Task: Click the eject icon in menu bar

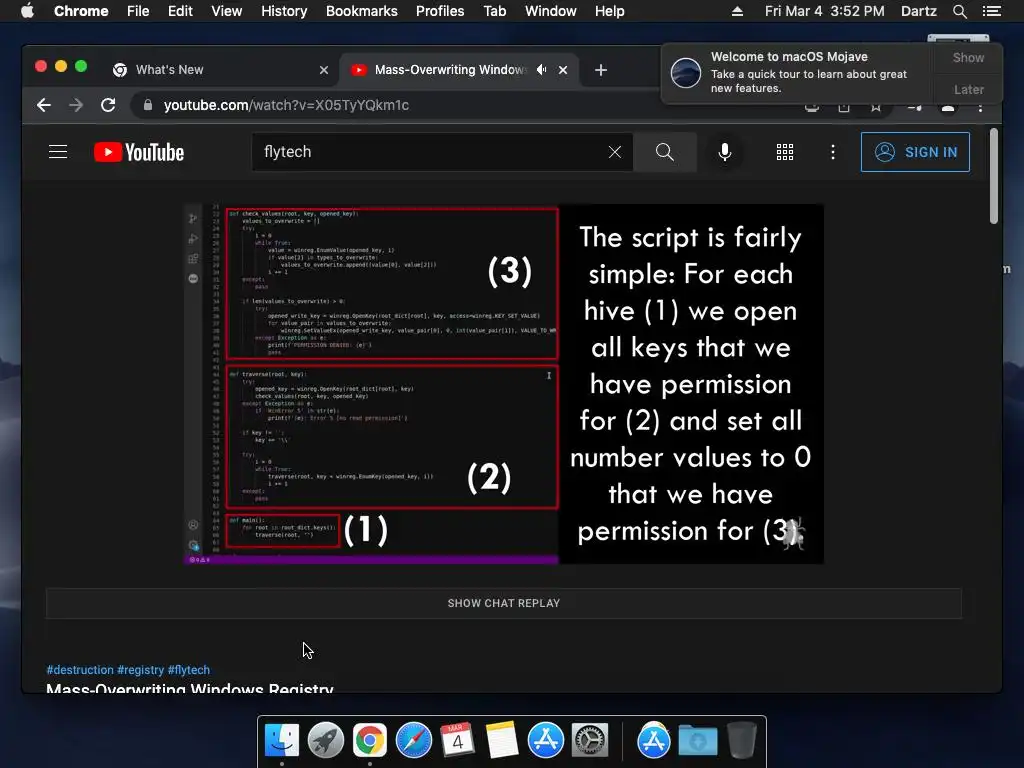Action: click(737, 11)
